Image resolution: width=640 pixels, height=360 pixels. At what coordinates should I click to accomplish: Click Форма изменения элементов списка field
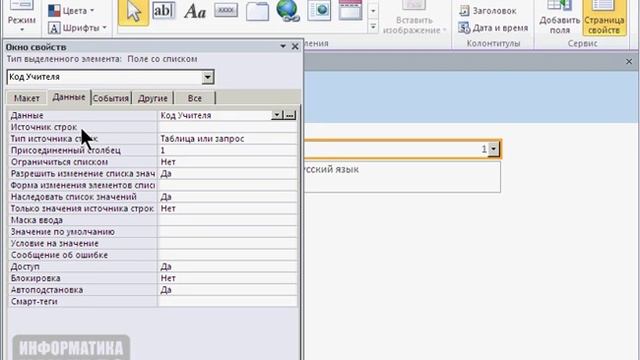point(227,185)
